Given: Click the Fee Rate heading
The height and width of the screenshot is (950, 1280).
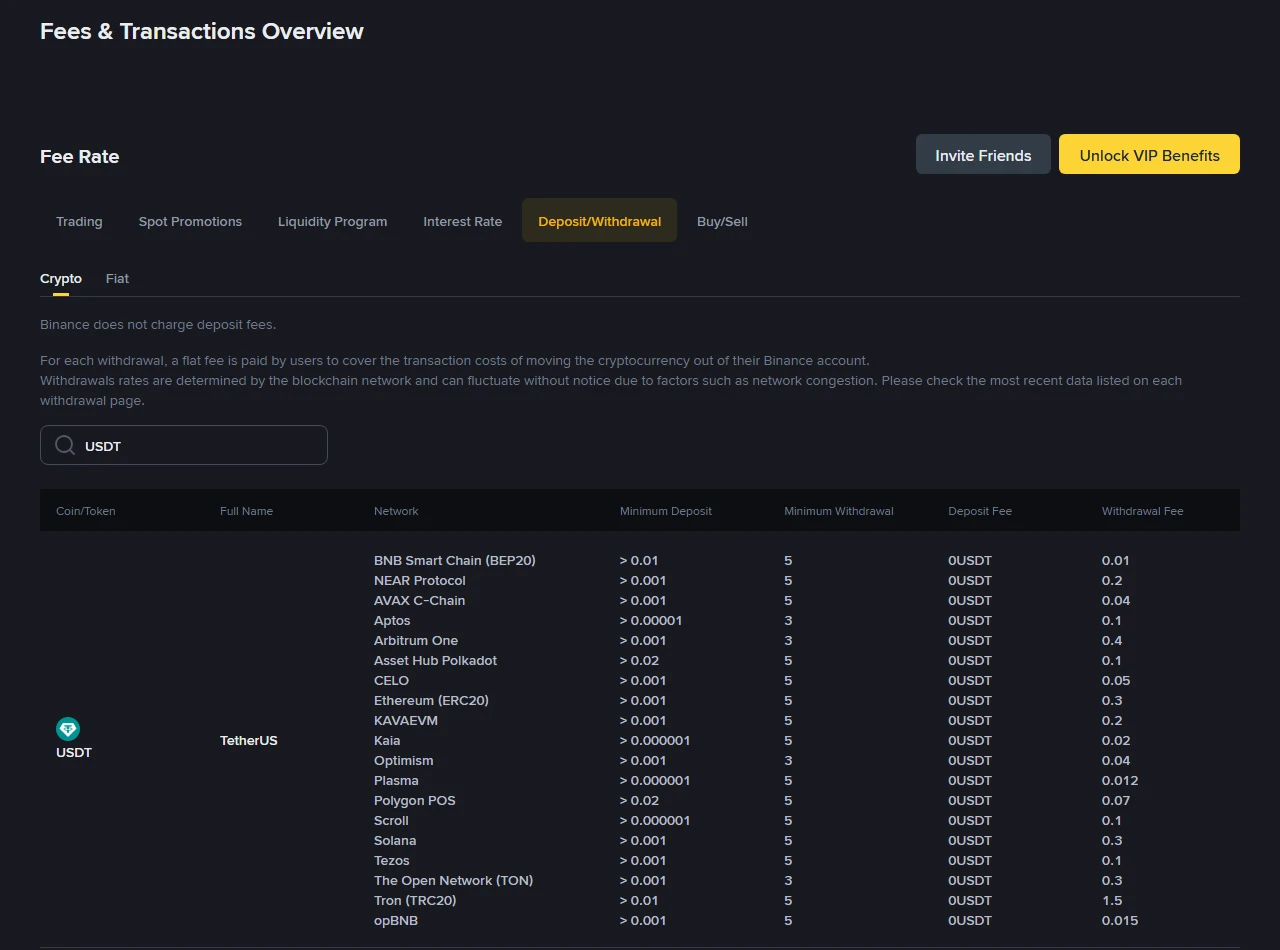Looking at the screenshot, I should tap(80, 157).
